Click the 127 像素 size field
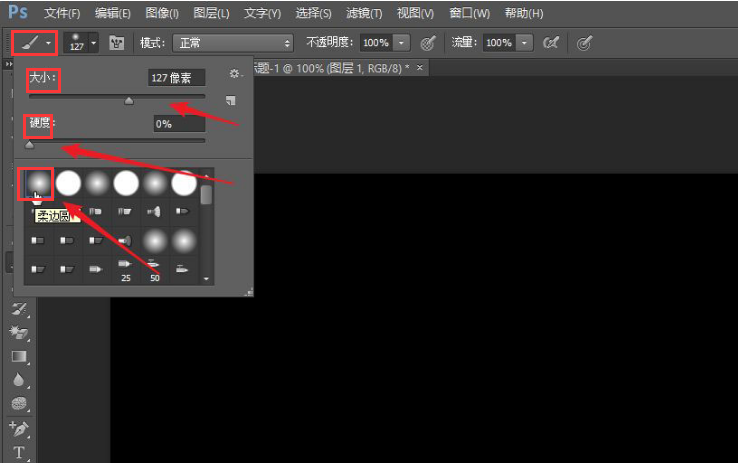Image resolution: width=738 pixels, height=463 pixels. (176, 78)
